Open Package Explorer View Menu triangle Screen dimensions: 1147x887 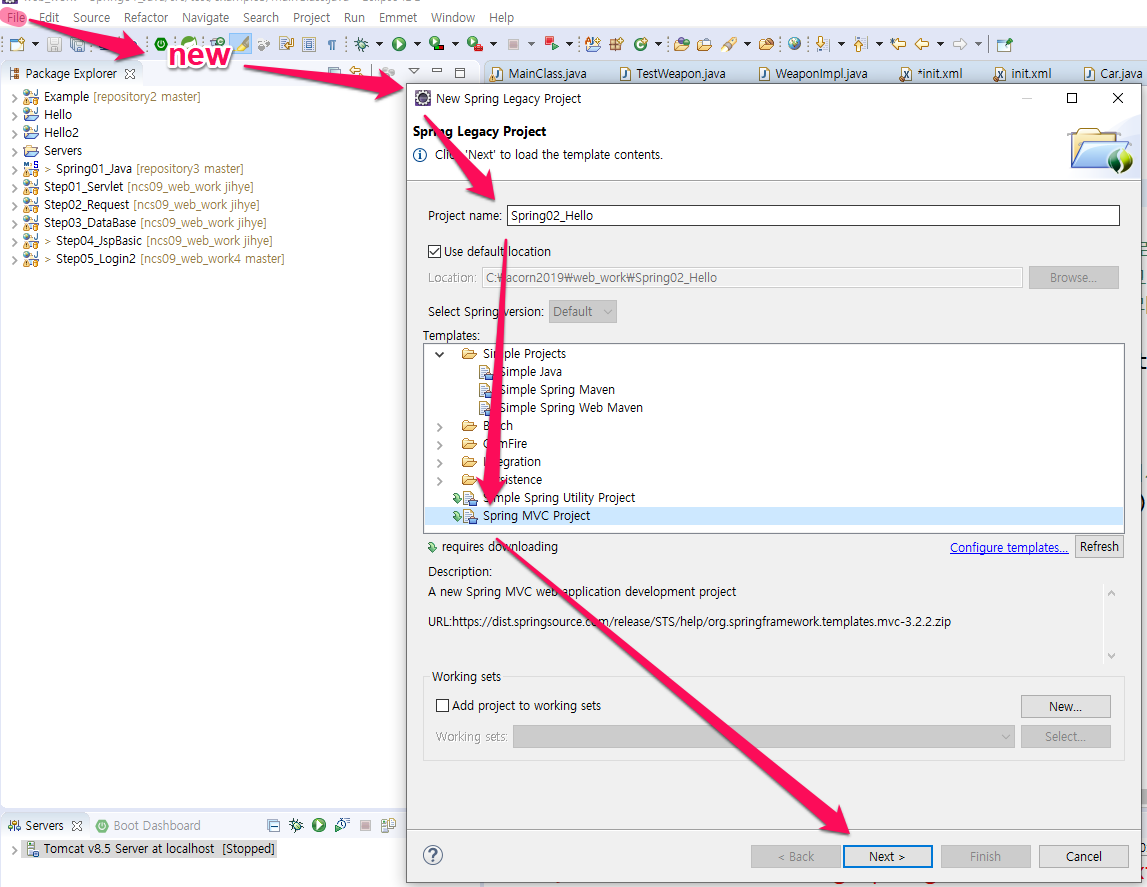click(414, 72)
